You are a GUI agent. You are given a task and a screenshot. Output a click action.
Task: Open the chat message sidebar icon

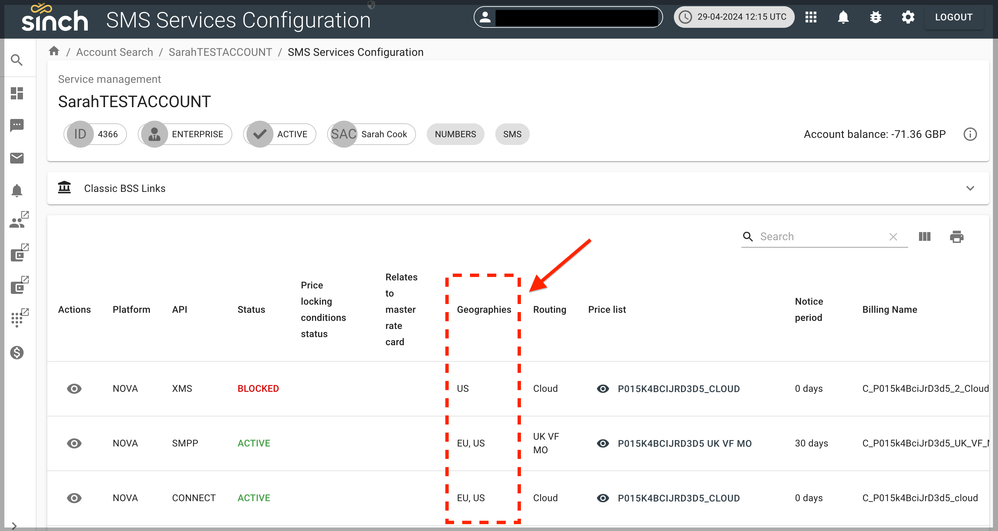17,125
